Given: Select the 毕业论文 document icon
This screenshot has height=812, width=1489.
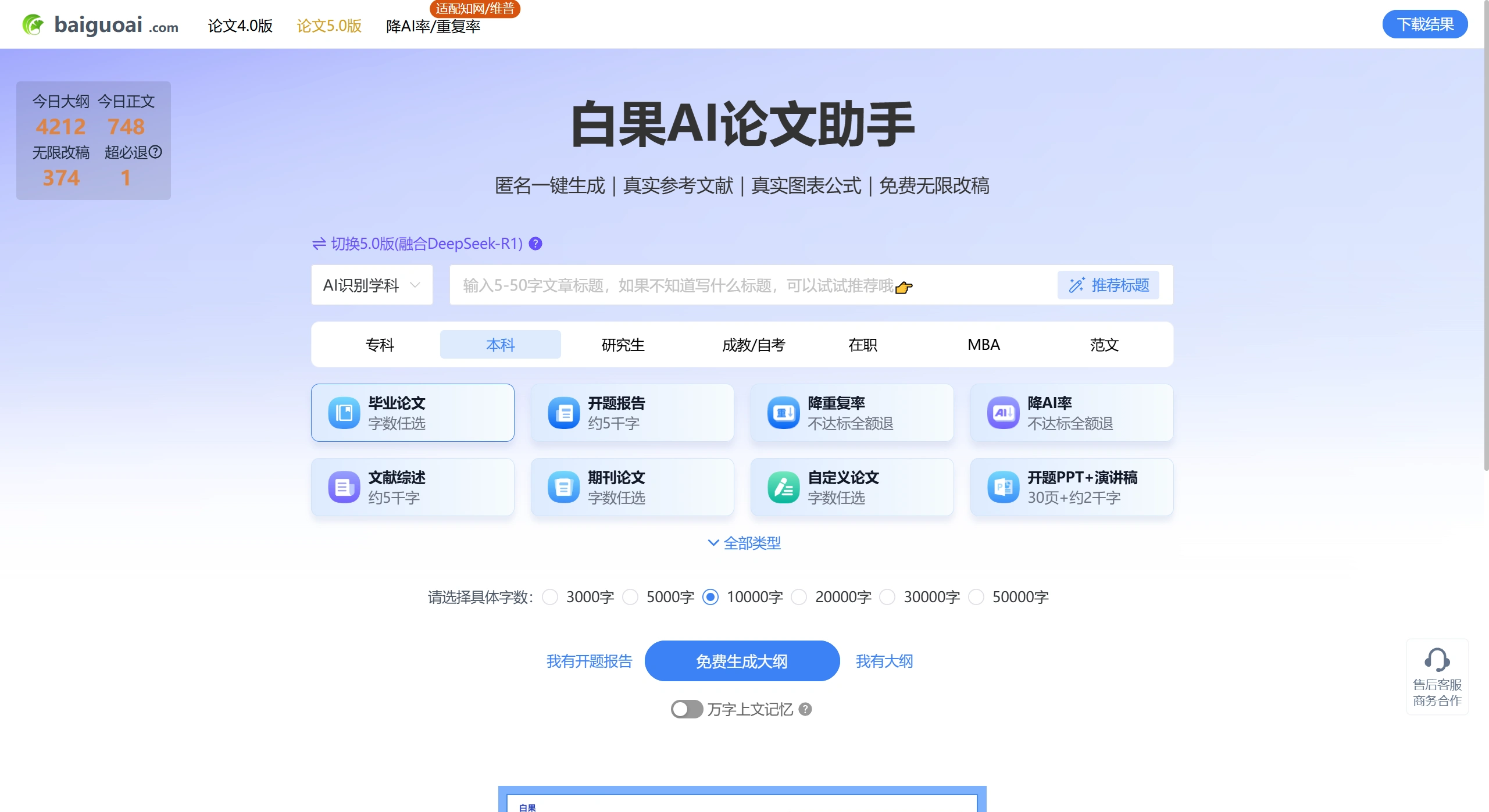Looking at the screenshot, I should (x=344, y=412).
